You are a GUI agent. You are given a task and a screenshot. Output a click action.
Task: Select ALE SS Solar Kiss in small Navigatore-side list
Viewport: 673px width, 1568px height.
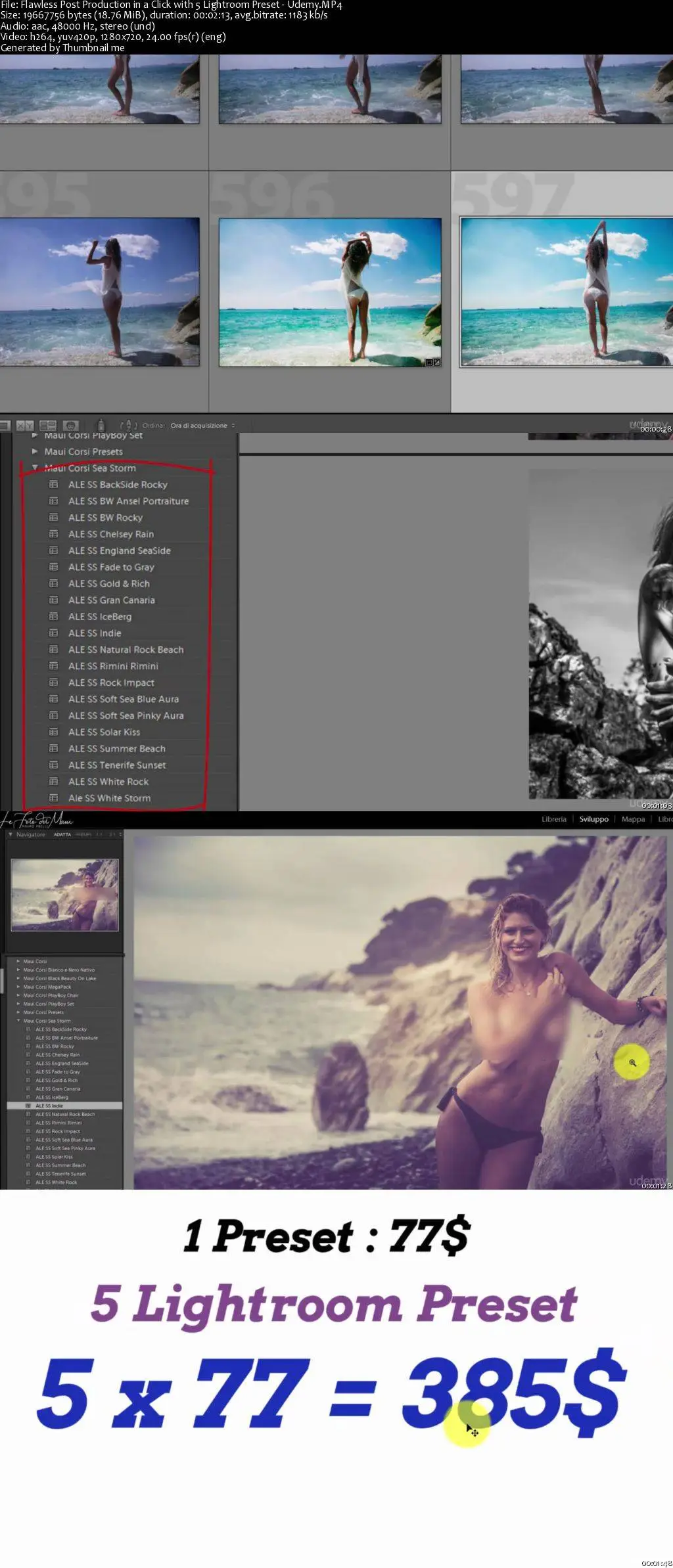[x=64, y=1157]
